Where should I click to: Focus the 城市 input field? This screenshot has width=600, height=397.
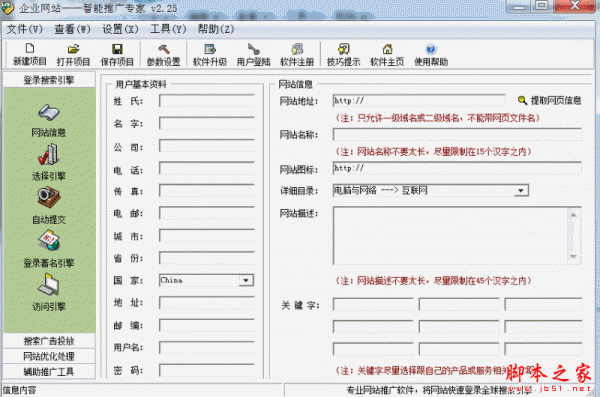click(x=207, y=236)
